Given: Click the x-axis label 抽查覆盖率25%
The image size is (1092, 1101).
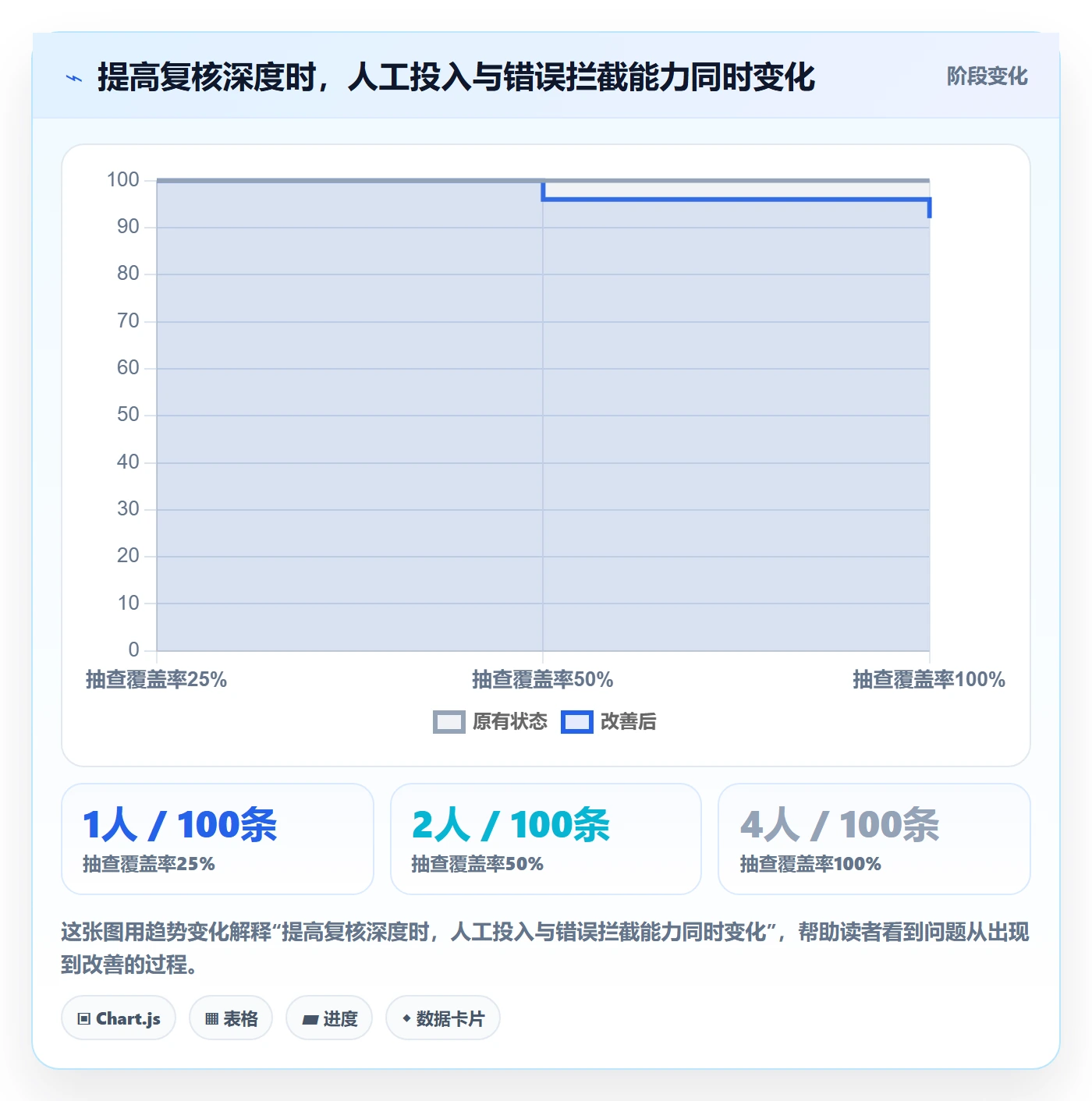Looking at the screenshot, I should pos(156,680).
